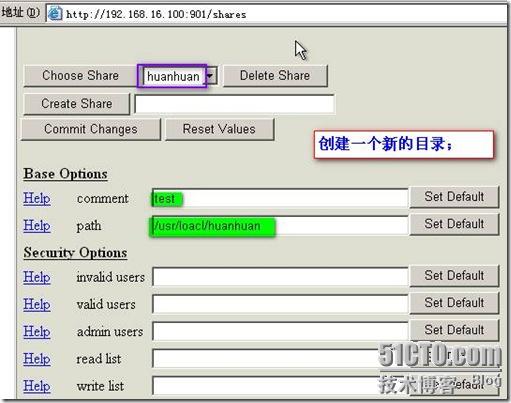The image size is (511, 403).
Task: Click Set Default for path
Action: coord(454,224)
